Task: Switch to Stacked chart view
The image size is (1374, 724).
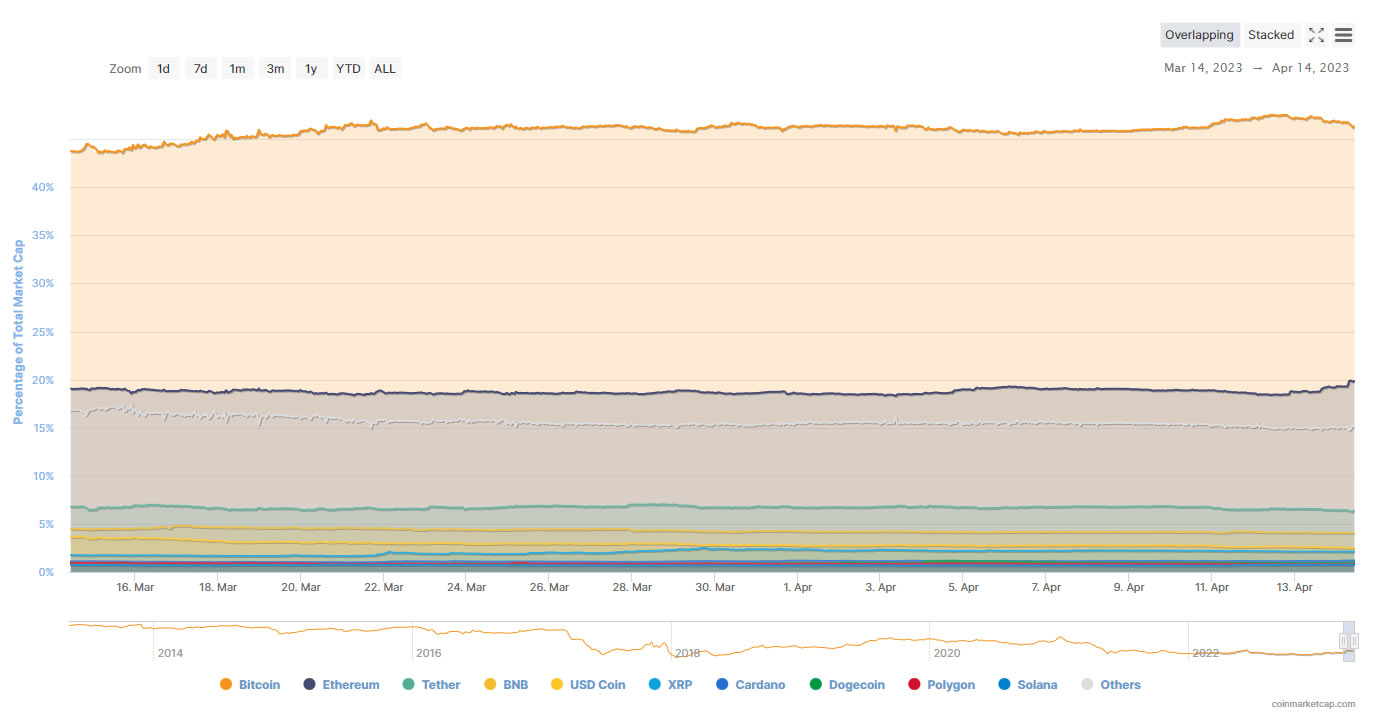Action: (1271, 35)
